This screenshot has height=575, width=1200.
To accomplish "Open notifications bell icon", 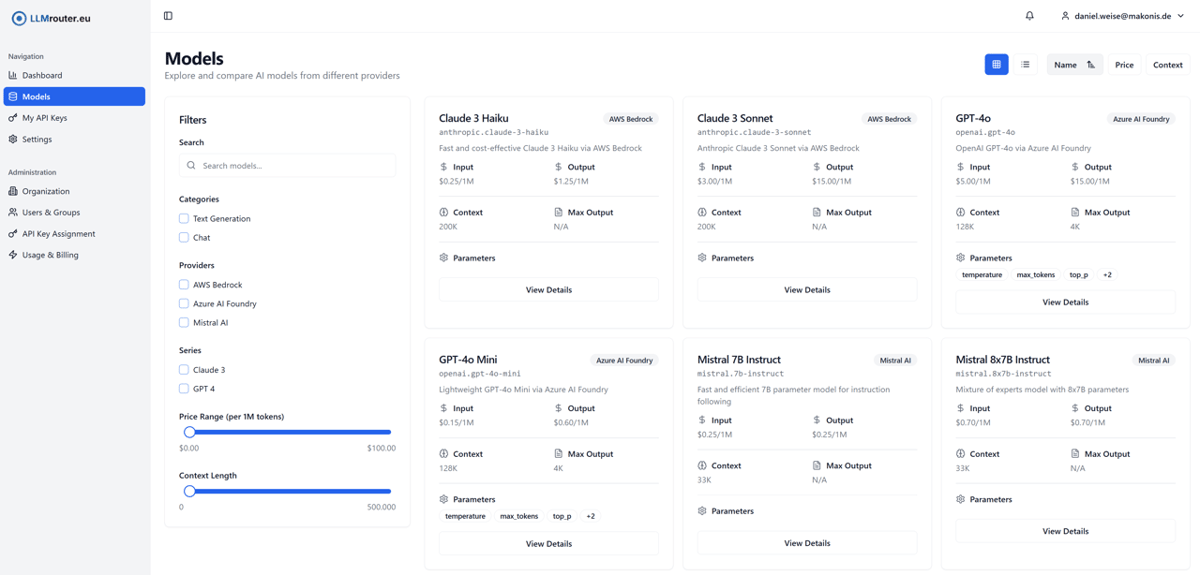I will click(1029, 16).
